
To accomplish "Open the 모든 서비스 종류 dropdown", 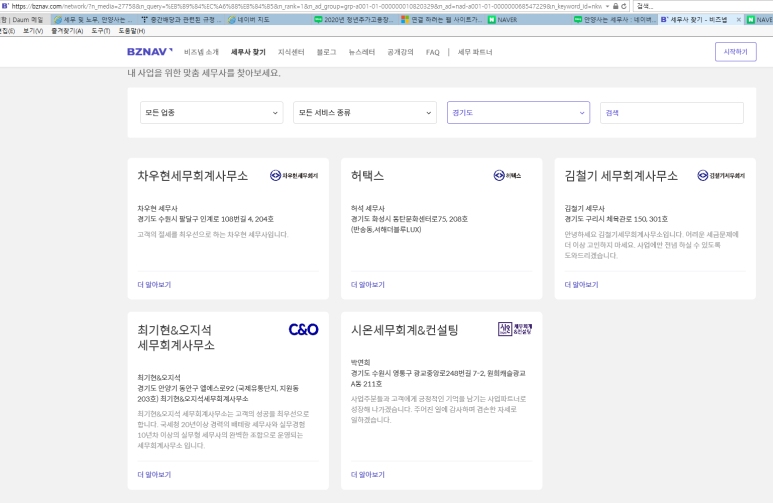I will pyautogui.click(x=365, y=112).
